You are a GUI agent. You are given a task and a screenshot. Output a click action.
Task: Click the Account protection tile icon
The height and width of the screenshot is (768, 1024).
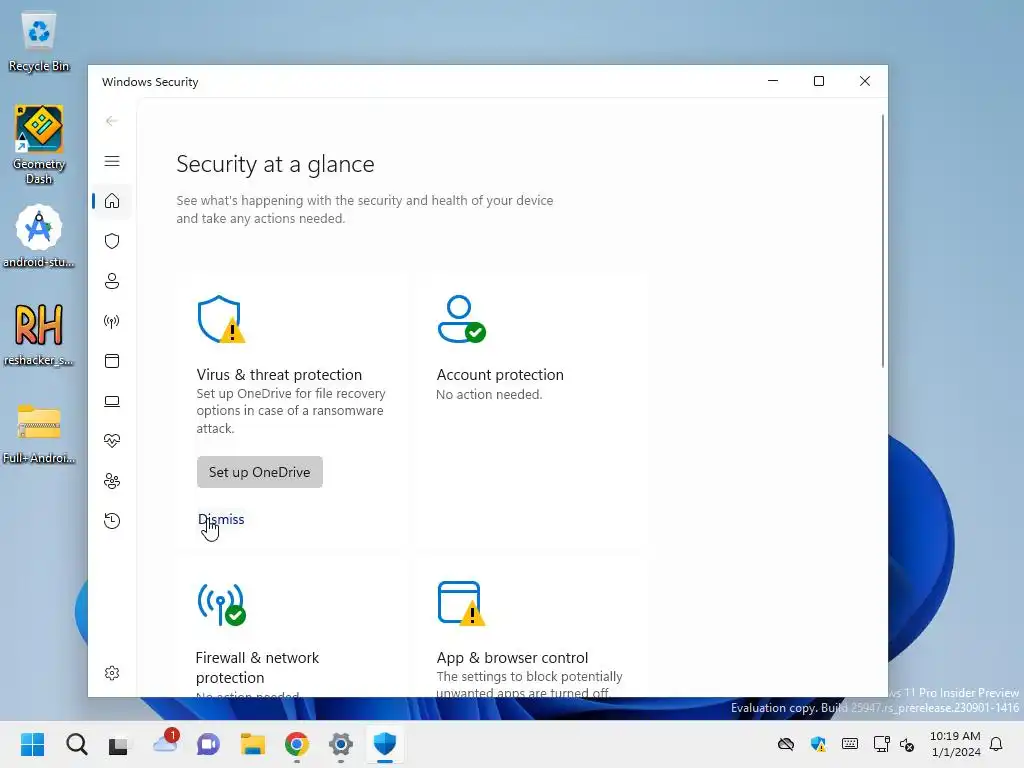click(462, 319)
